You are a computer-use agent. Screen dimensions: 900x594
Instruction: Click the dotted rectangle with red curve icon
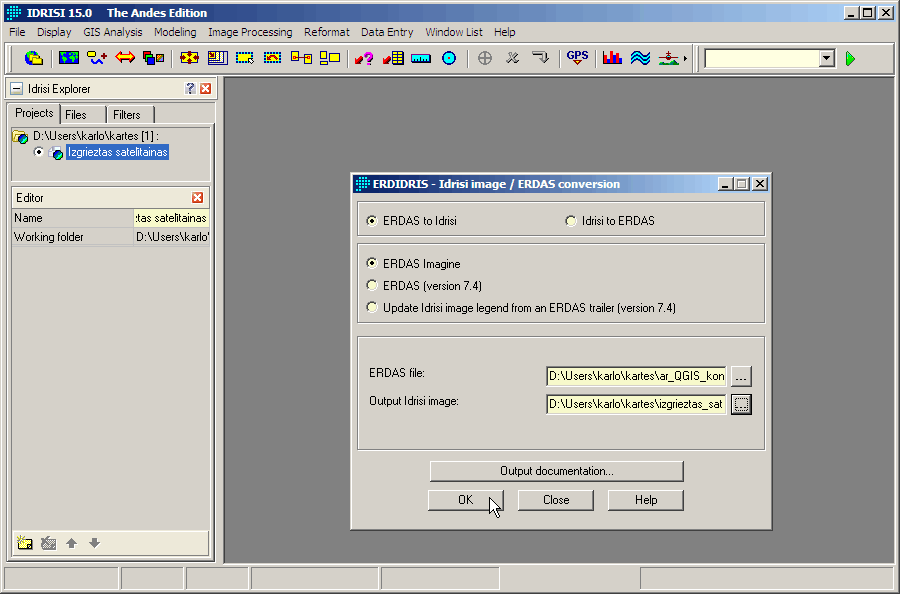pos(273,58)
